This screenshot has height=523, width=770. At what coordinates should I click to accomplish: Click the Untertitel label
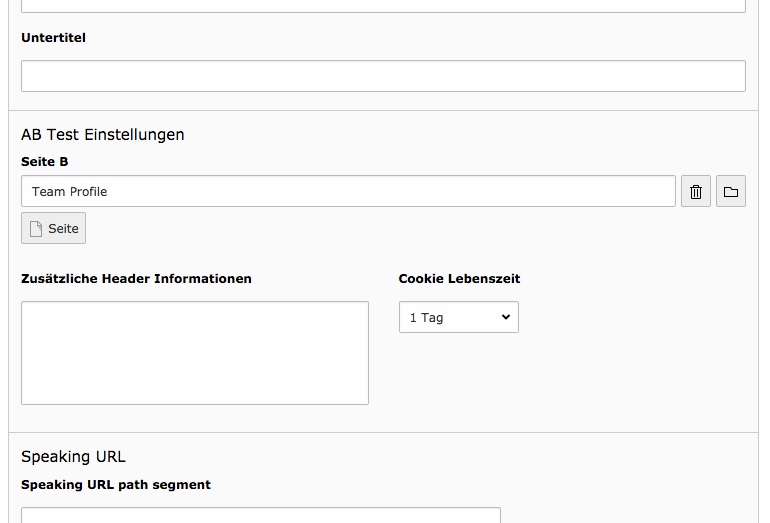tap(54, 38)
